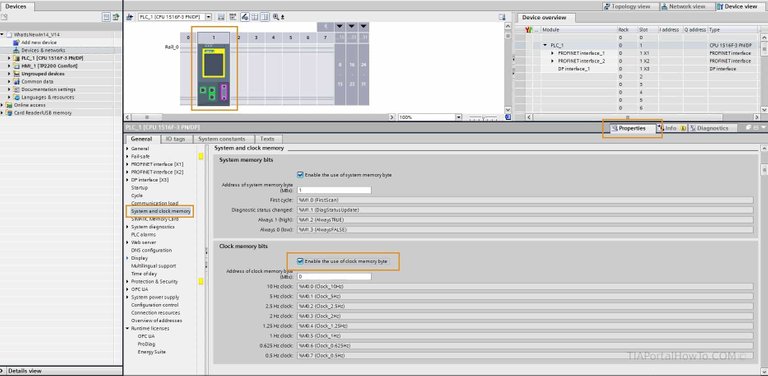
Task: Switch to Topology view tab
Action: click(x=629, y=6)
